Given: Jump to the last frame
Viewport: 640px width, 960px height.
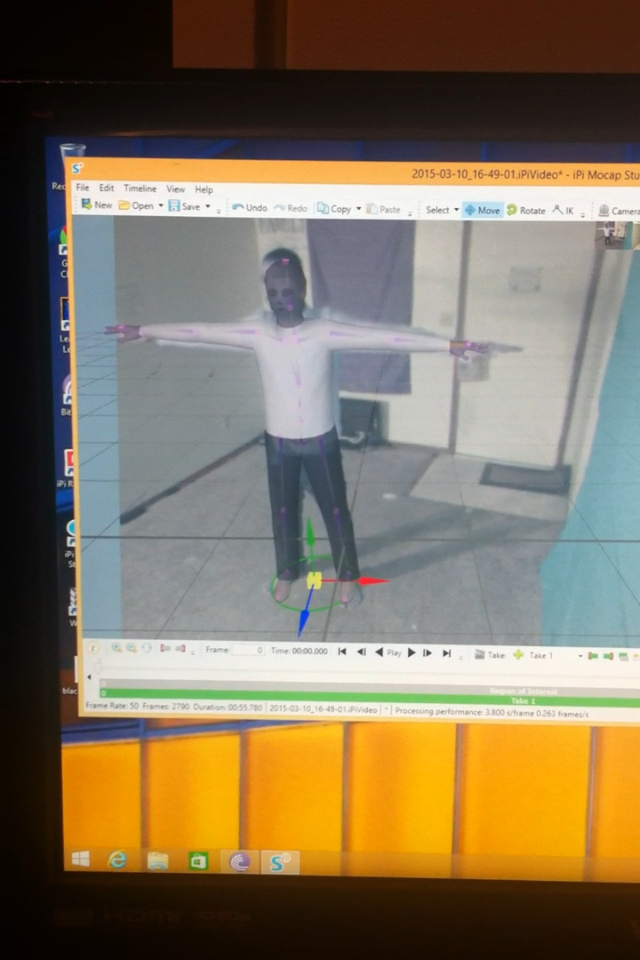Looking at the screenshot, I should (x=447, y=653).
